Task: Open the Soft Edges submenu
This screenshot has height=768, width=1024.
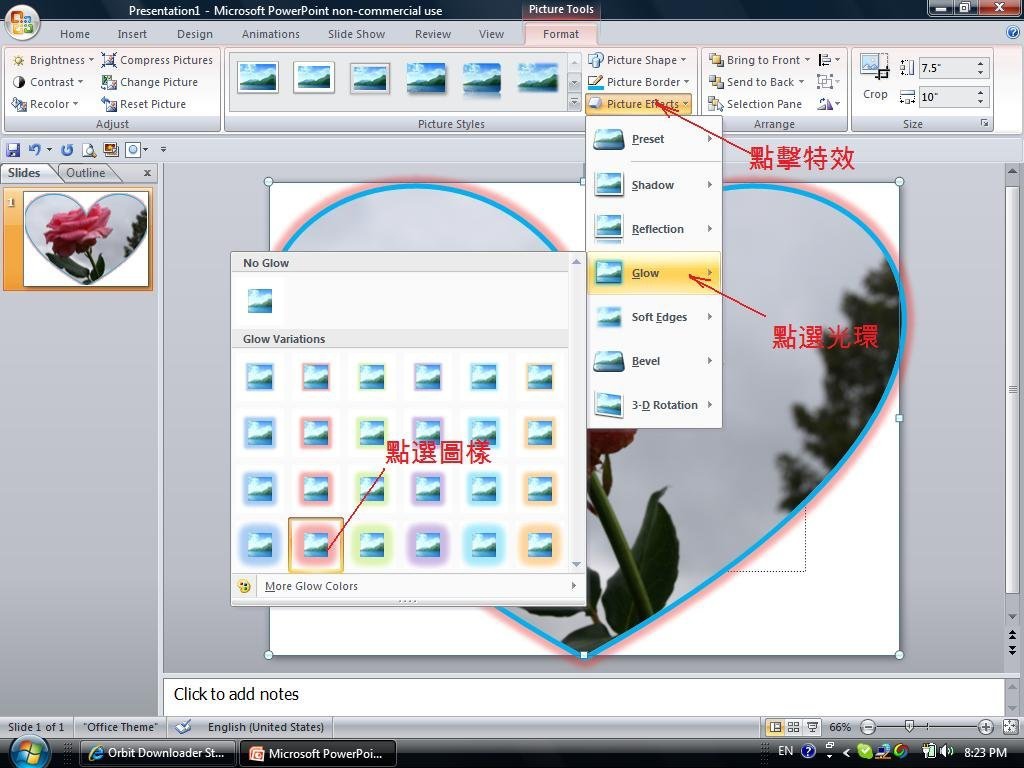Action: [x=654, y=317]
